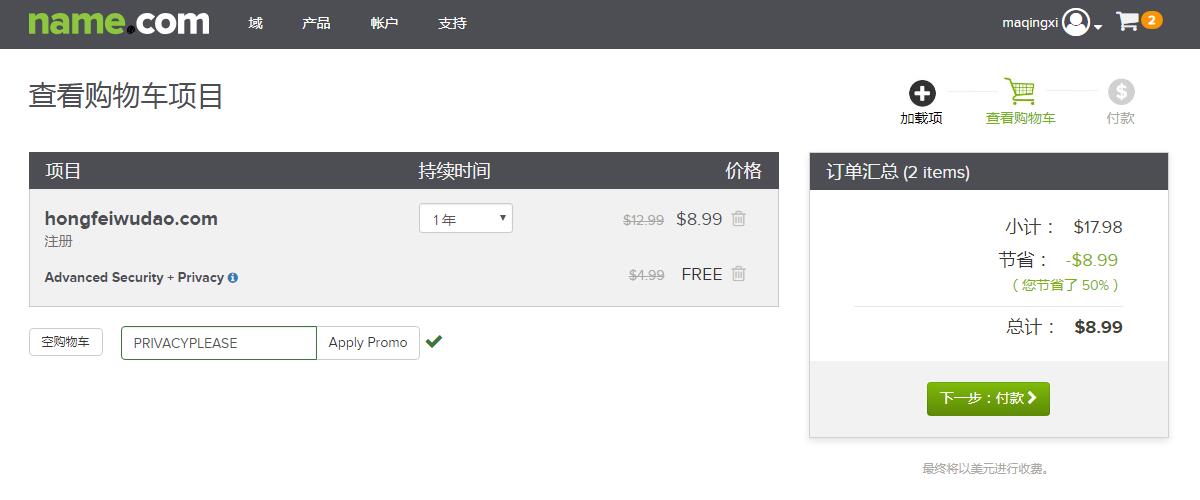Open the 1年 duration dropdown
1200x500 pixels.
pos(466,218)
